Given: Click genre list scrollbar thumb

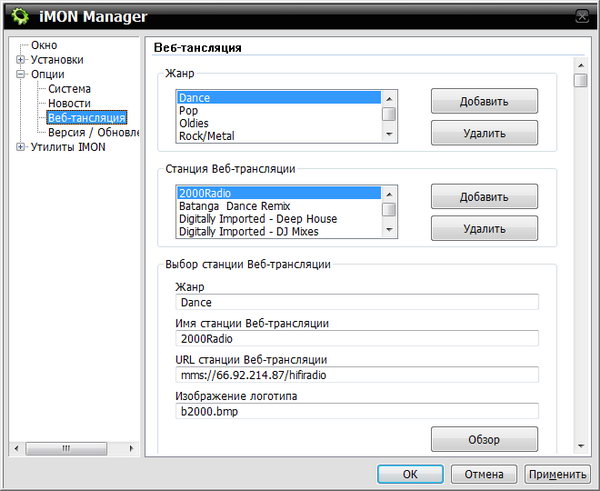Looking at the screenshot, I should pos(389,114).
